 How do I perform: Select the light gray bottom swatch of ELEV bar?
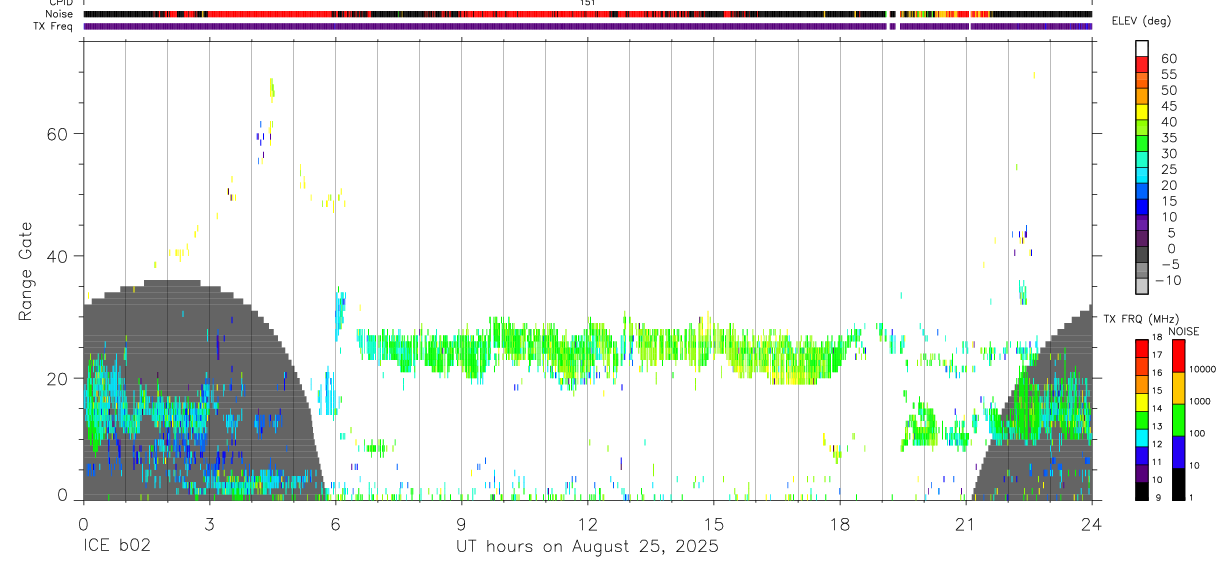(1142, 286)
